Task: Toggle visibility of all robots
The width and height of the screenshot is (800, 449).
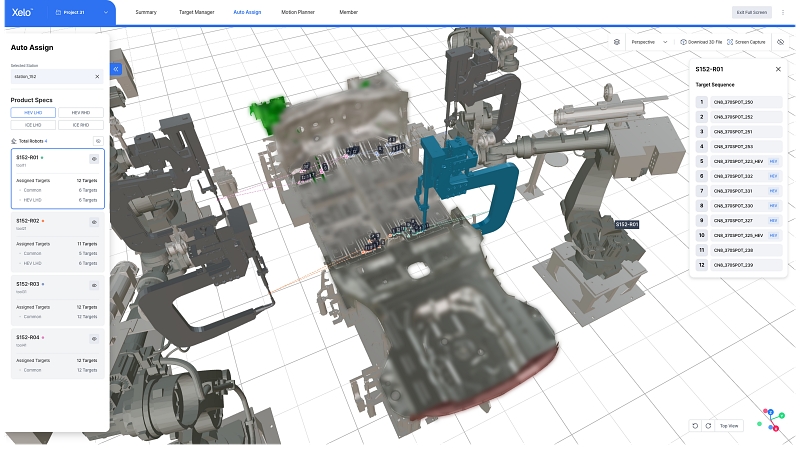Action: tap(98, 141)
